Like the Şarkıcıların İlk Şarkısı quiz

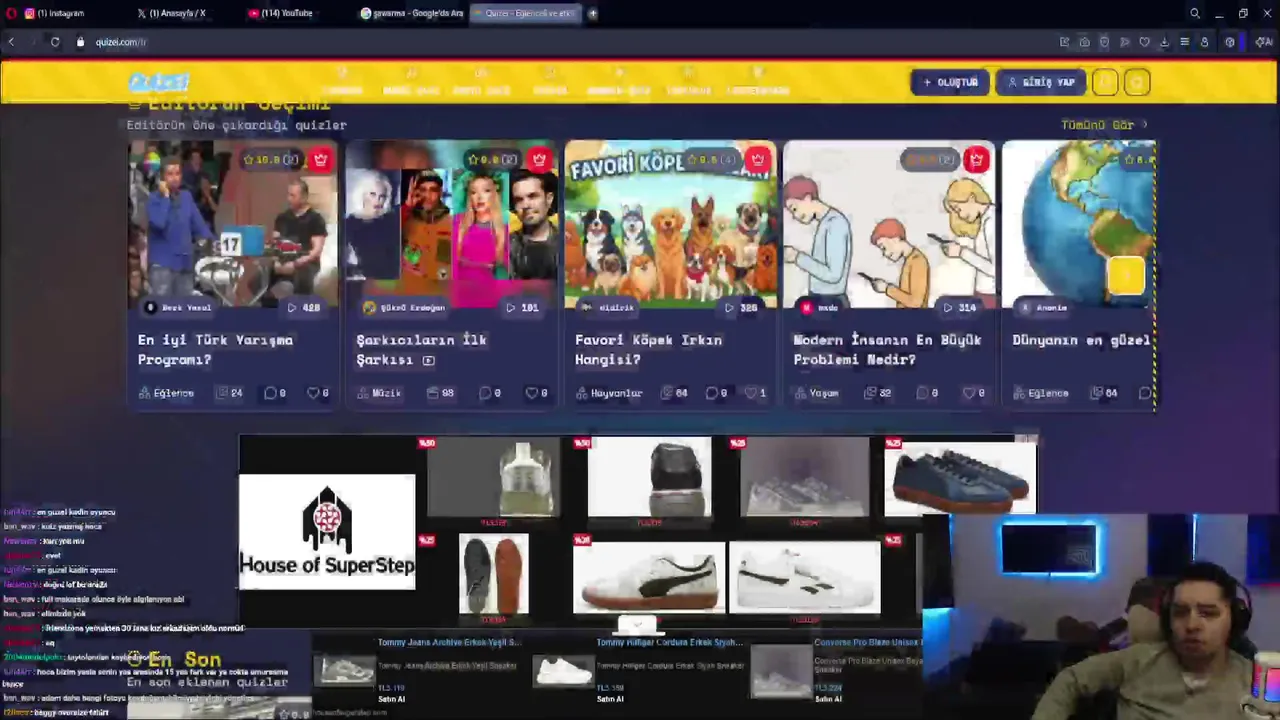537,393
